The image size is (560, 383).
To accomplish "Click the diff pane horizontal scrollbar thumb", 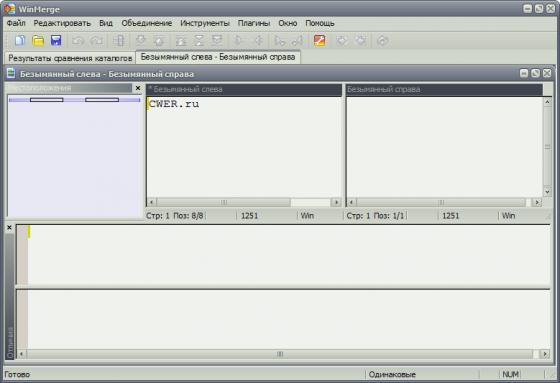I will [x=280, y=354].
